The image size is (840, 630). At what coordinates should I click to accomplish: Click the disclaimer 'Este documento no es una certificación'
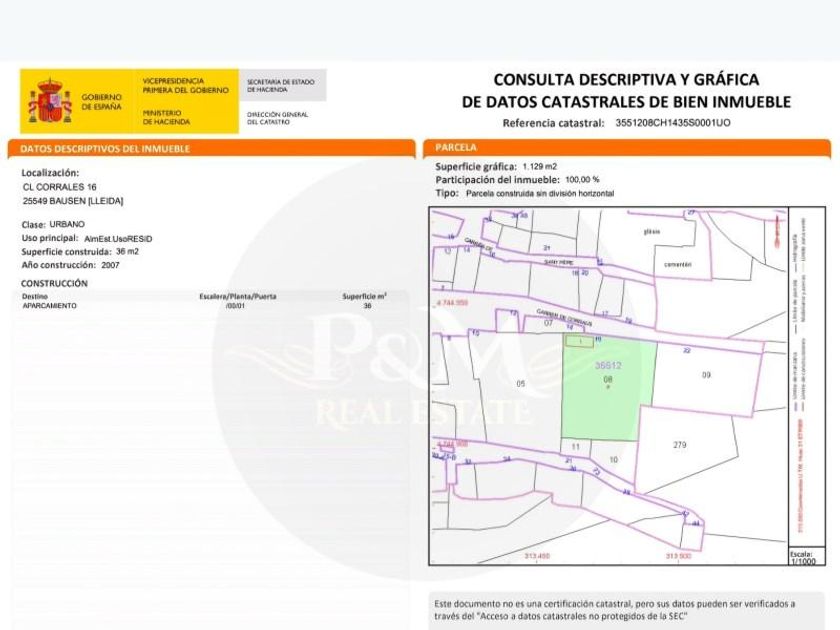tap(614, 610)
